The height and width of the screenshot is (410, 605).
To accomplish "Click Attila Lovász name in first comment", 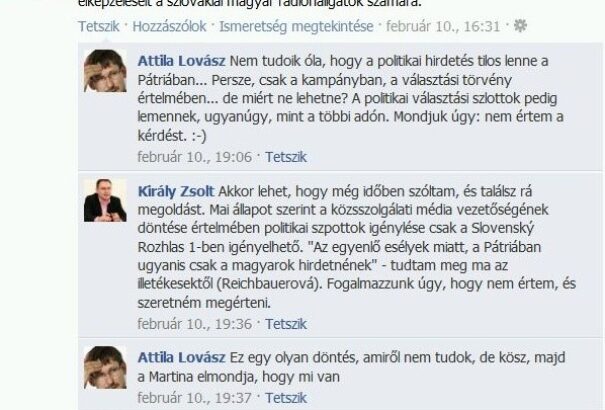I will click(181, 61).
